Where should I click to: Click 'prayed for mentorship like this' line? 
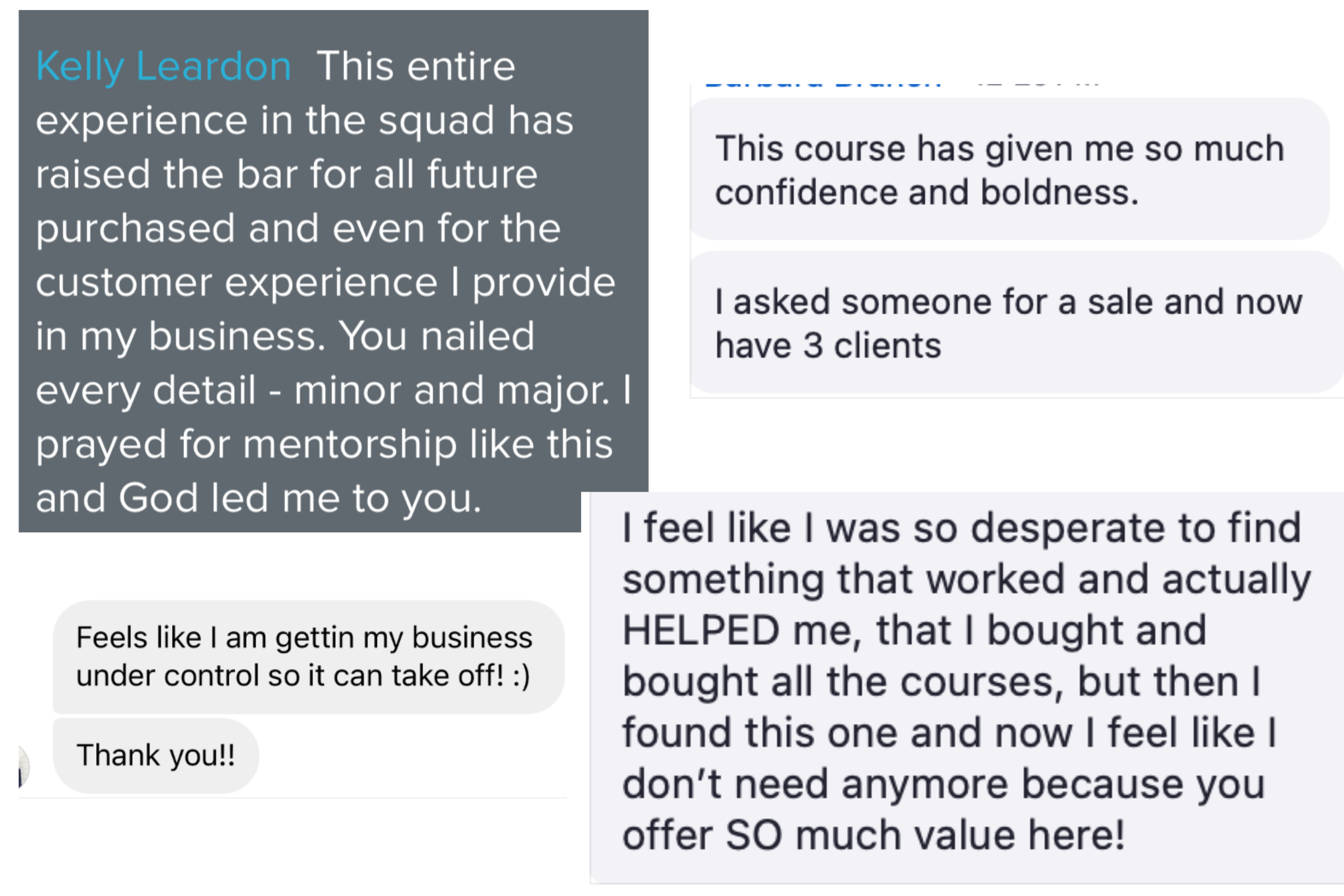pos(324,444)
